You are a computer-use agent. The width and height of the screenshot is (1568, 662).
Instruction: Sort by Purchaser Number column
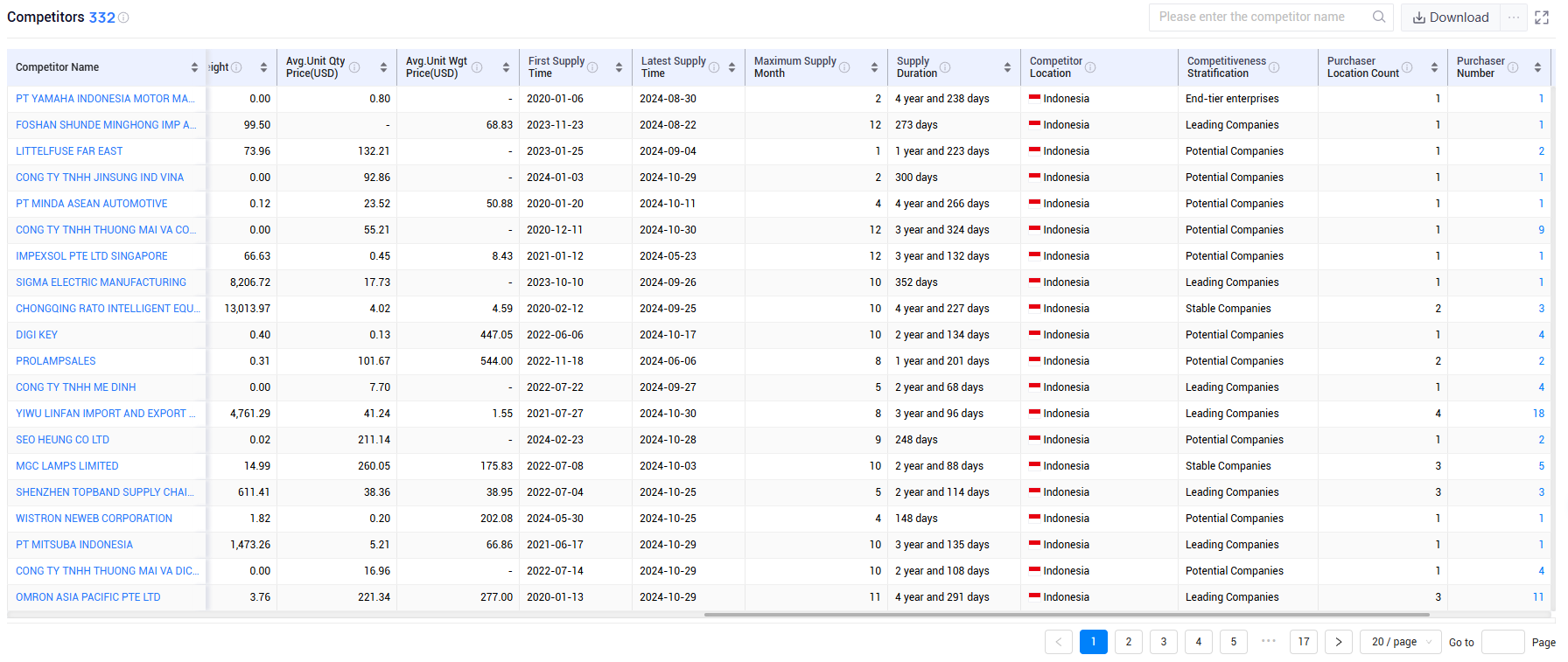[x=1537, y=67]
